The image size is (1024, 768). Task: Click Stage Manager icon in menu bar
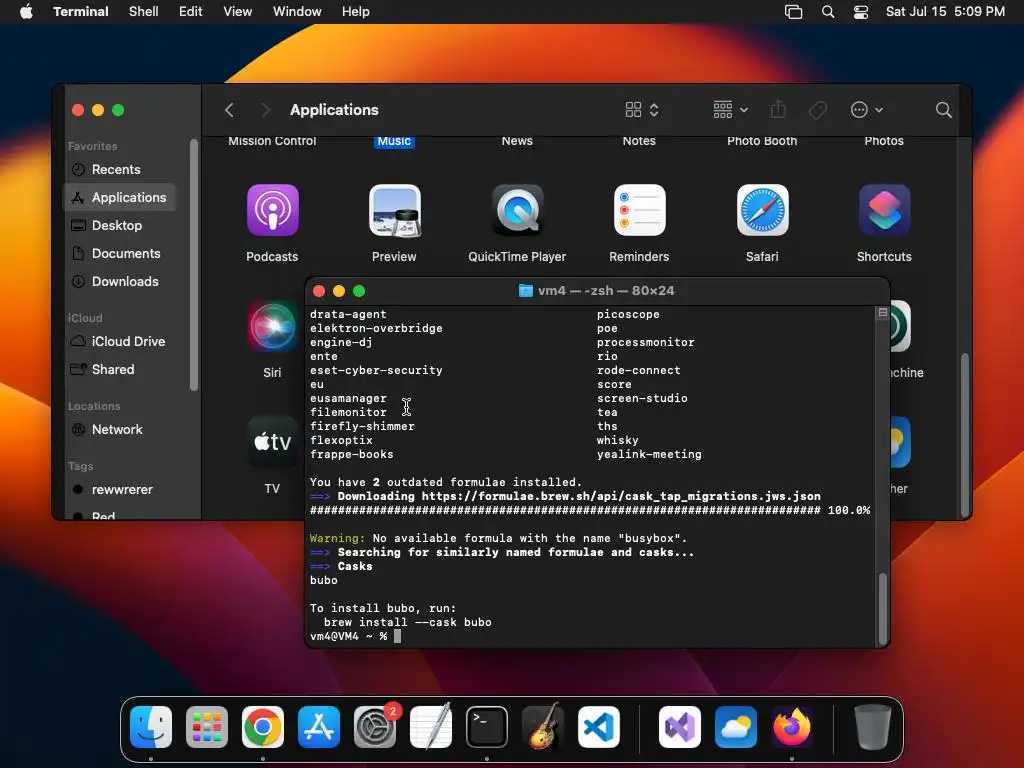[793, 12]
